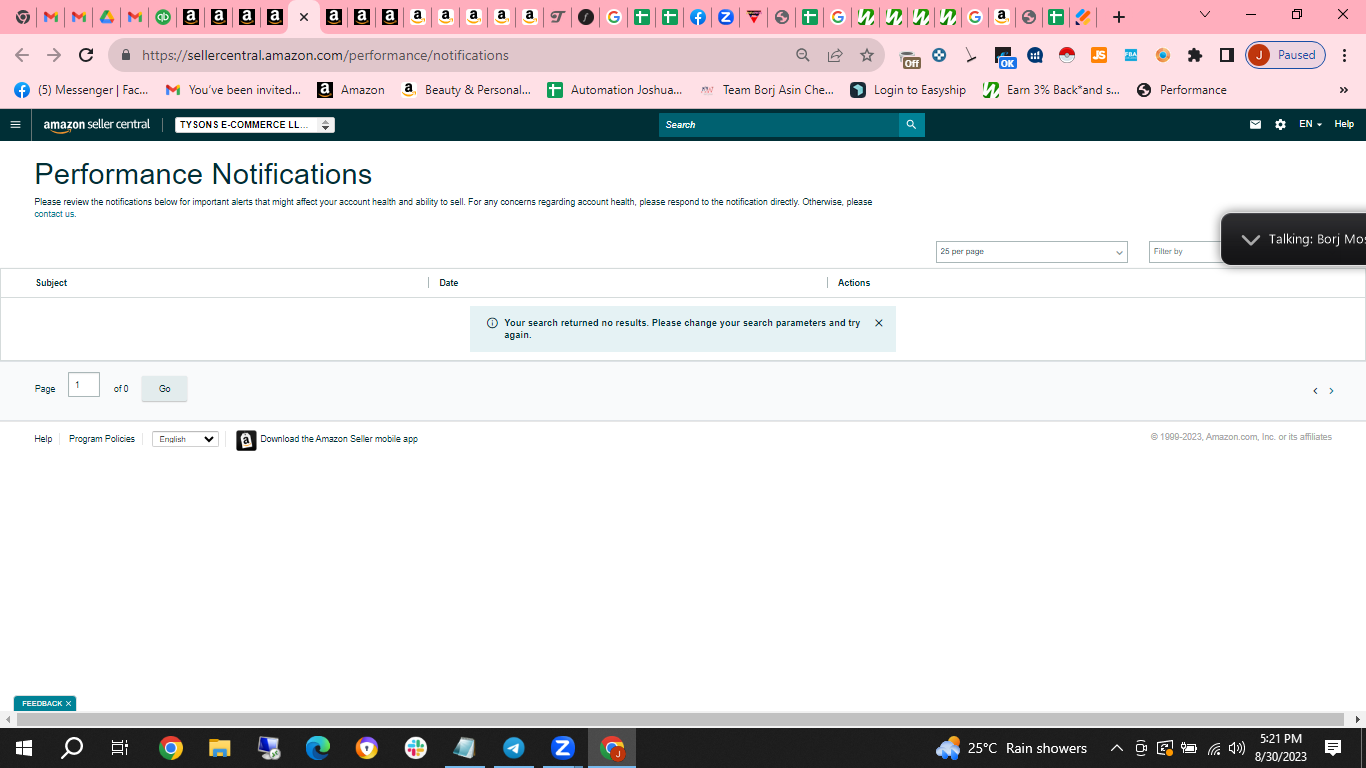The height and width of the screenshot is (768, 1366).
Task: Go to next page with right chevron
Action: click(1331, 391)
